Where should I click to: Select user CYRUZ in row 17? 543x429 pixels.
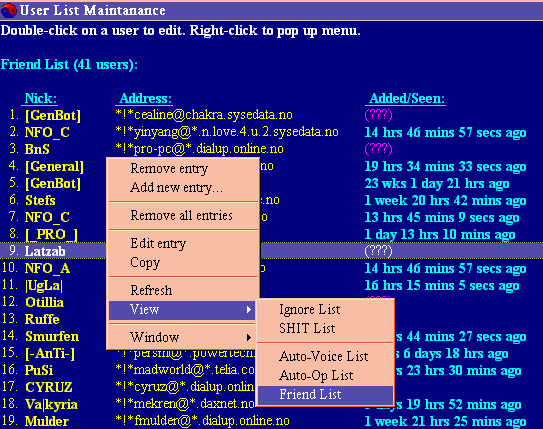pos(48,387)
